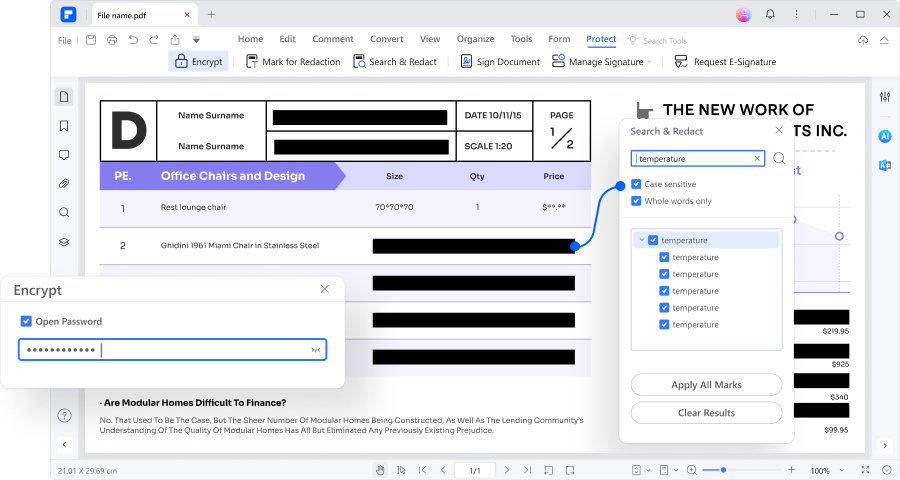
Task: Redo the last action
Action: pyautogui.click(x=154, y=40)
